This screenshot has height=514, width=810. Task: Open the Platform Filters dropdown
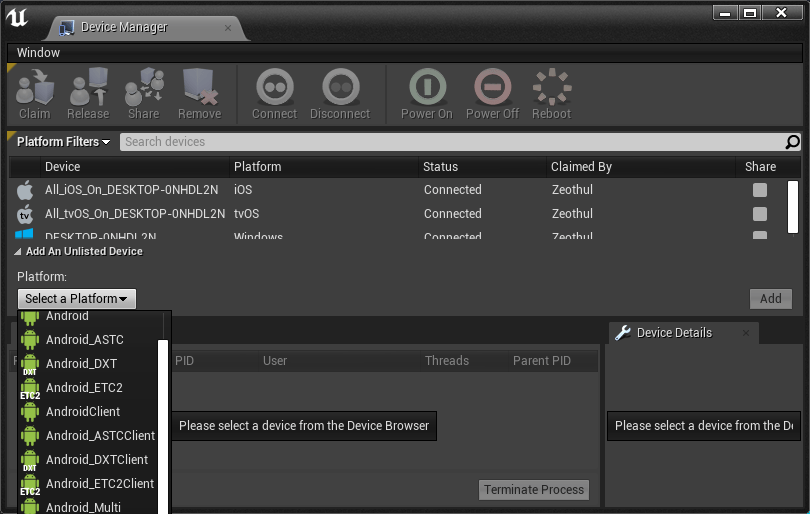point(63,142)
